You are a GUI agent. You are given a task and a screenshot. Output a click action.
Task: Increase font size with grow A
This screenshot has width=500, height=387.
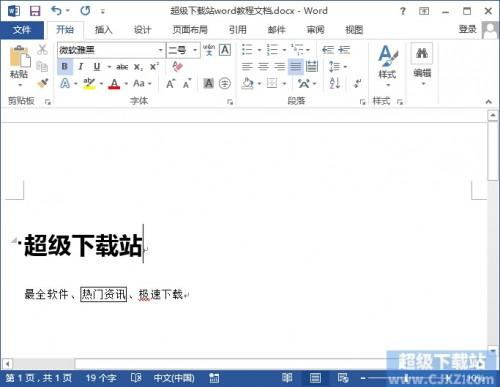(x=170, y=83)
